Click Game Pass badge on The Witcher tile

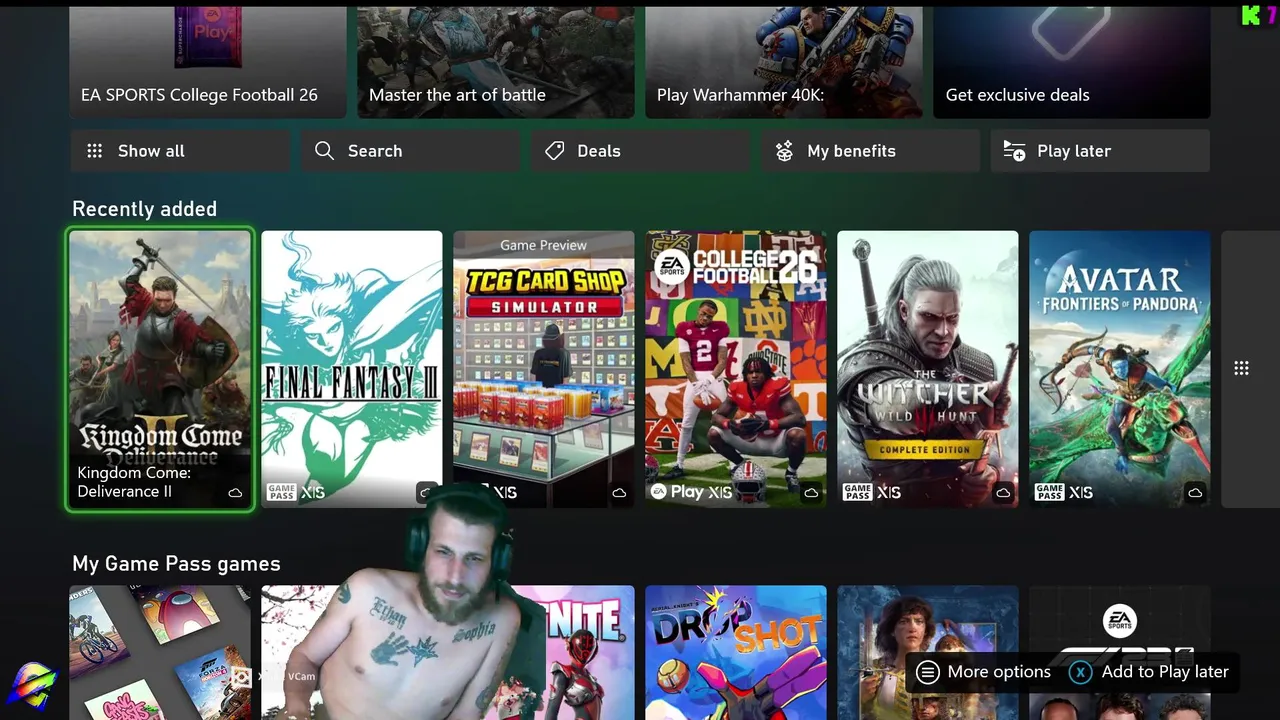point(858,492)
